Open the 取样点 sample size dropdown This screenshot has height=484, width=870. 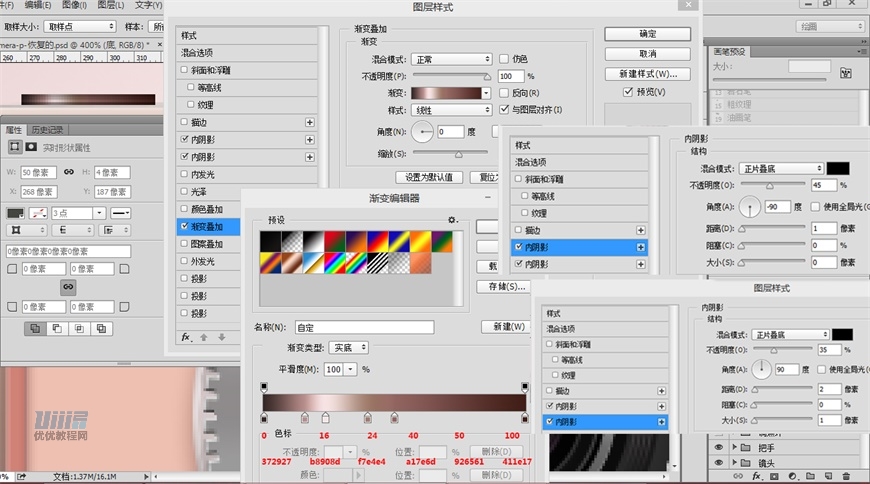80,26
